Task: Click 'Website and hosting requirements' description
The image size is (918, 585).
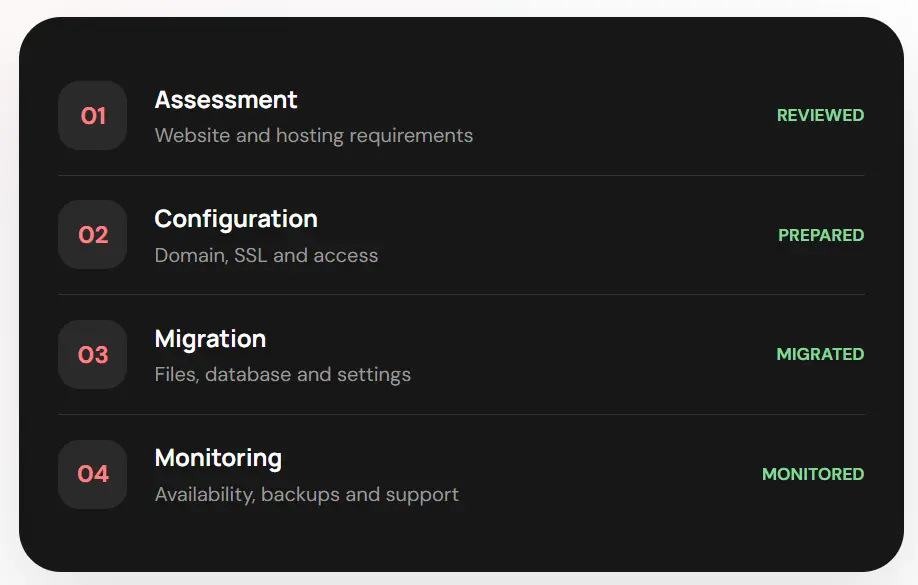Action: pos(314,136)
